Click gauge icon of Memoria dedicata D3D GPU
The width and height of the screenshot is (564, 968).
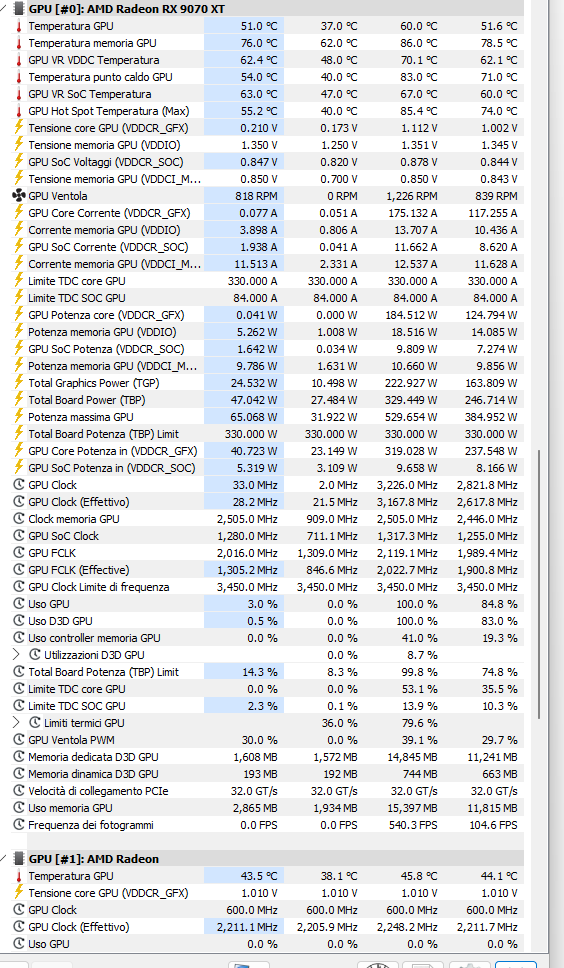(x=19, y=757)
